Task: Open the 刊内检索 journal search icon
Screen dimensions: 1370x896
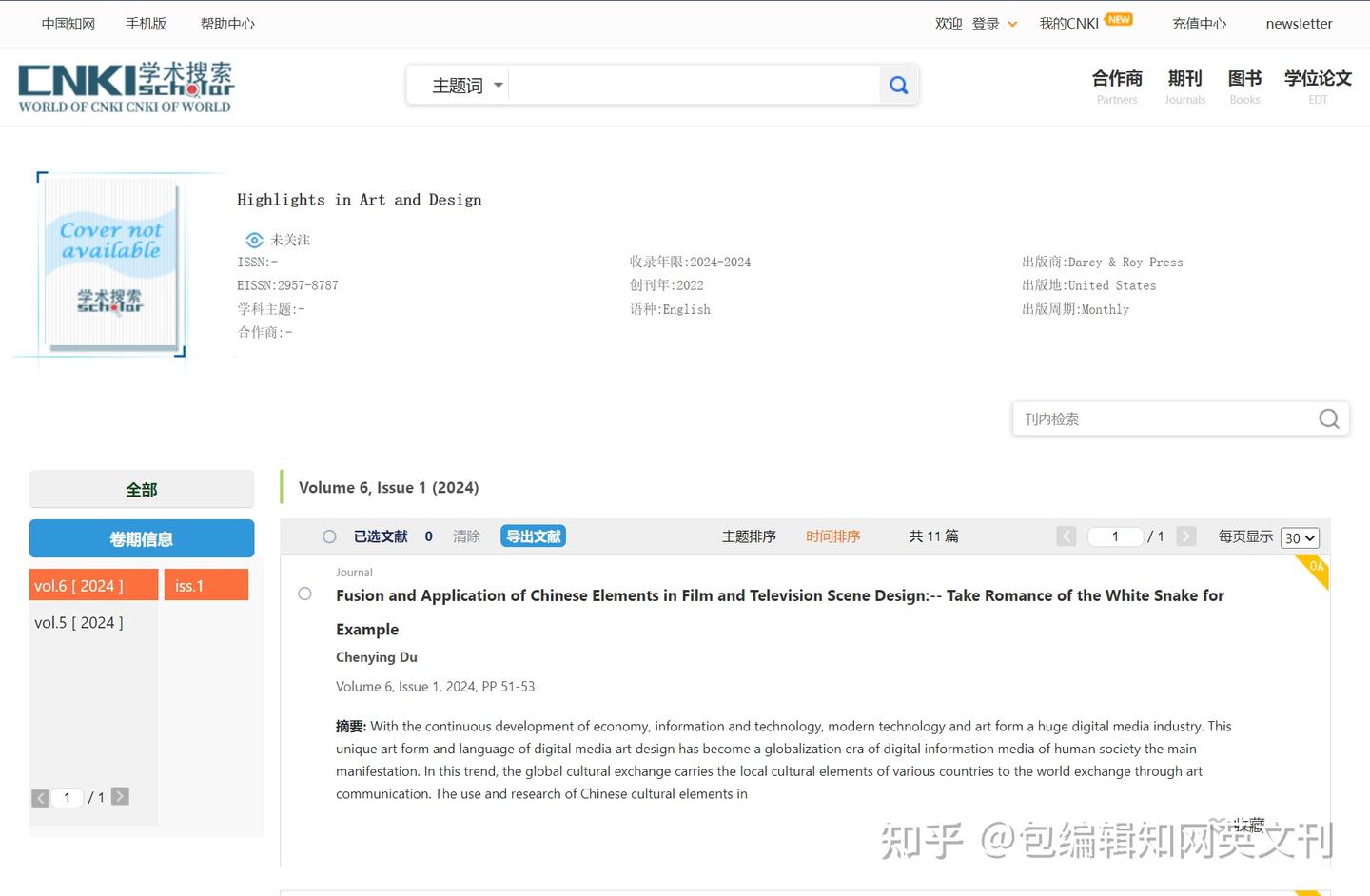Action: (x=1328, y=419)
